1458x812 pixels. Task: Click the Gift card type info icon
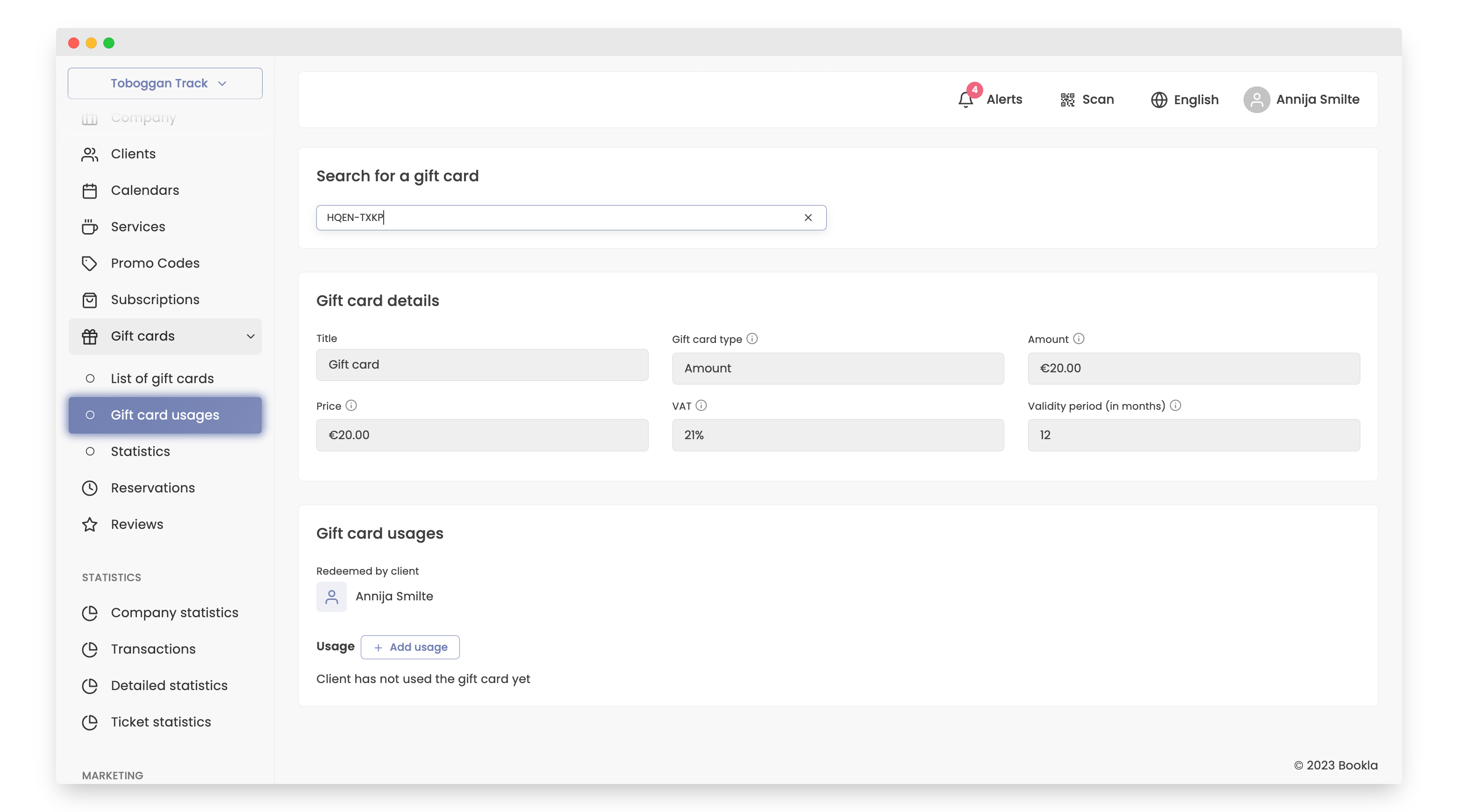751,338
